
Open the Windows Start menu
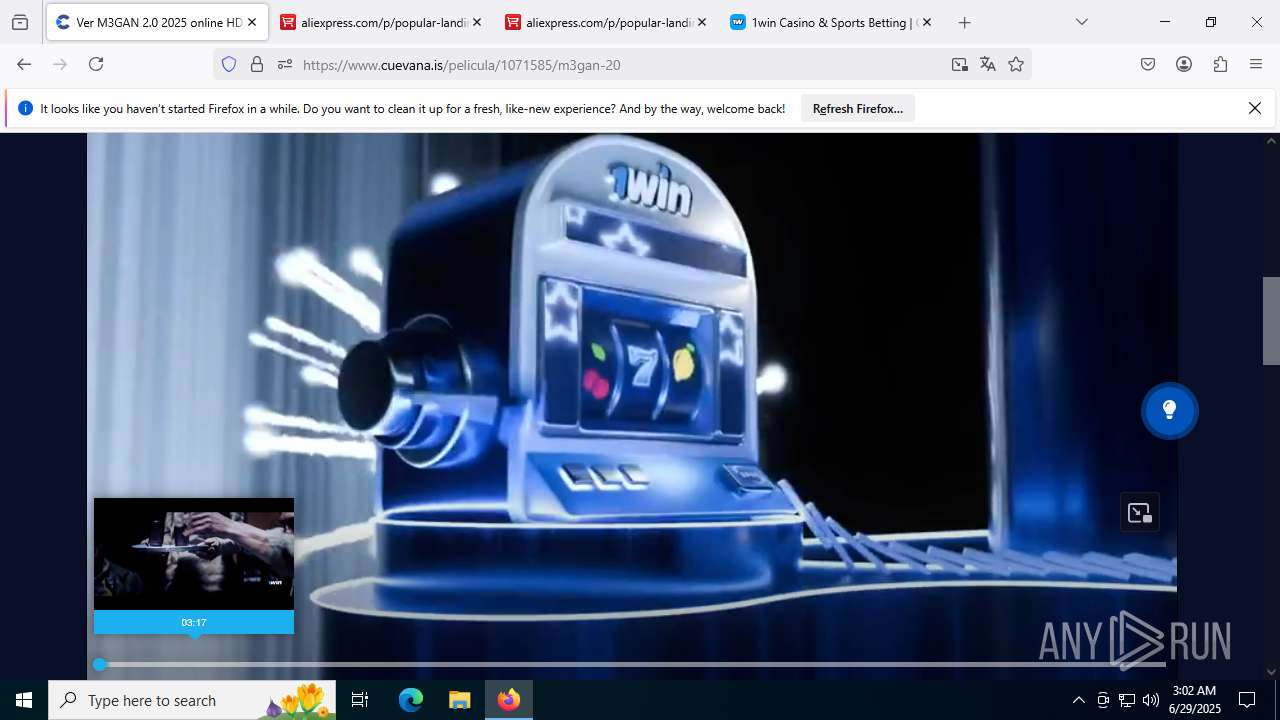pos(24,700)
